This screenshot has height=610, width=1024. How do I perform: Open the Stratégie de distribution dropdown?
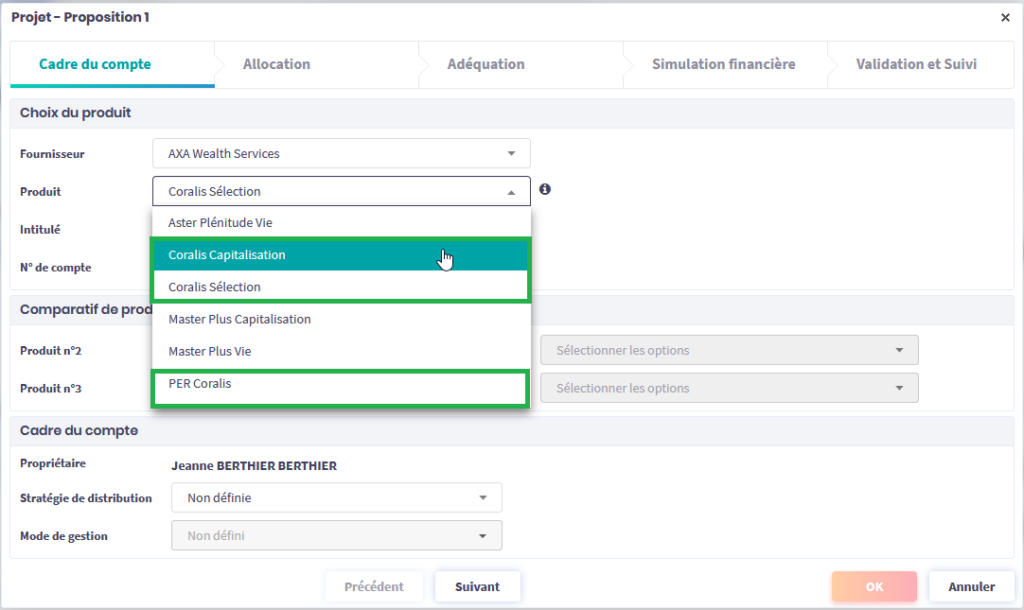[336, 498]
